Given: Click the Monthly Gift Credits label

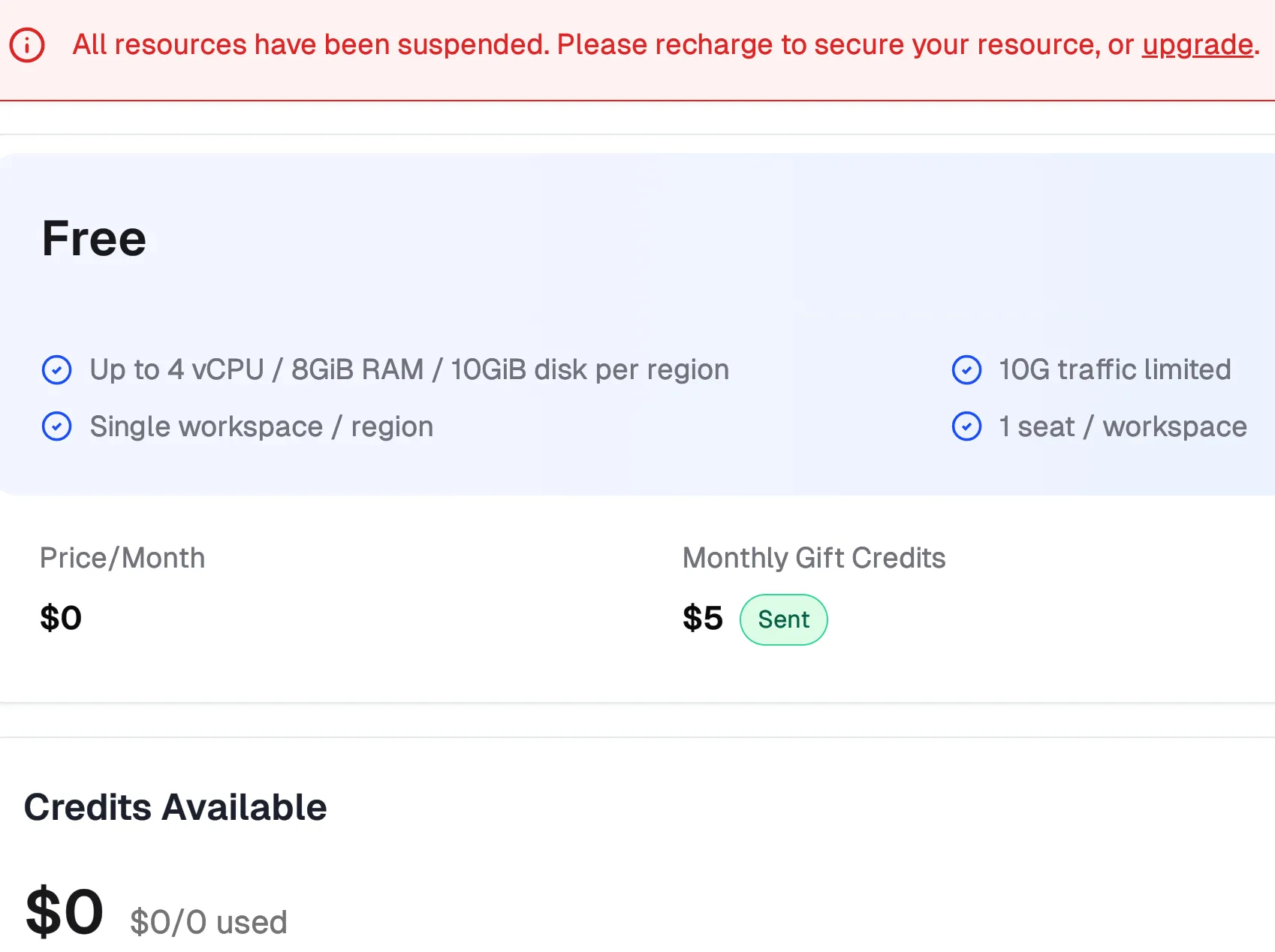Looking at the screenshot, I should click(x=814, y=558).
